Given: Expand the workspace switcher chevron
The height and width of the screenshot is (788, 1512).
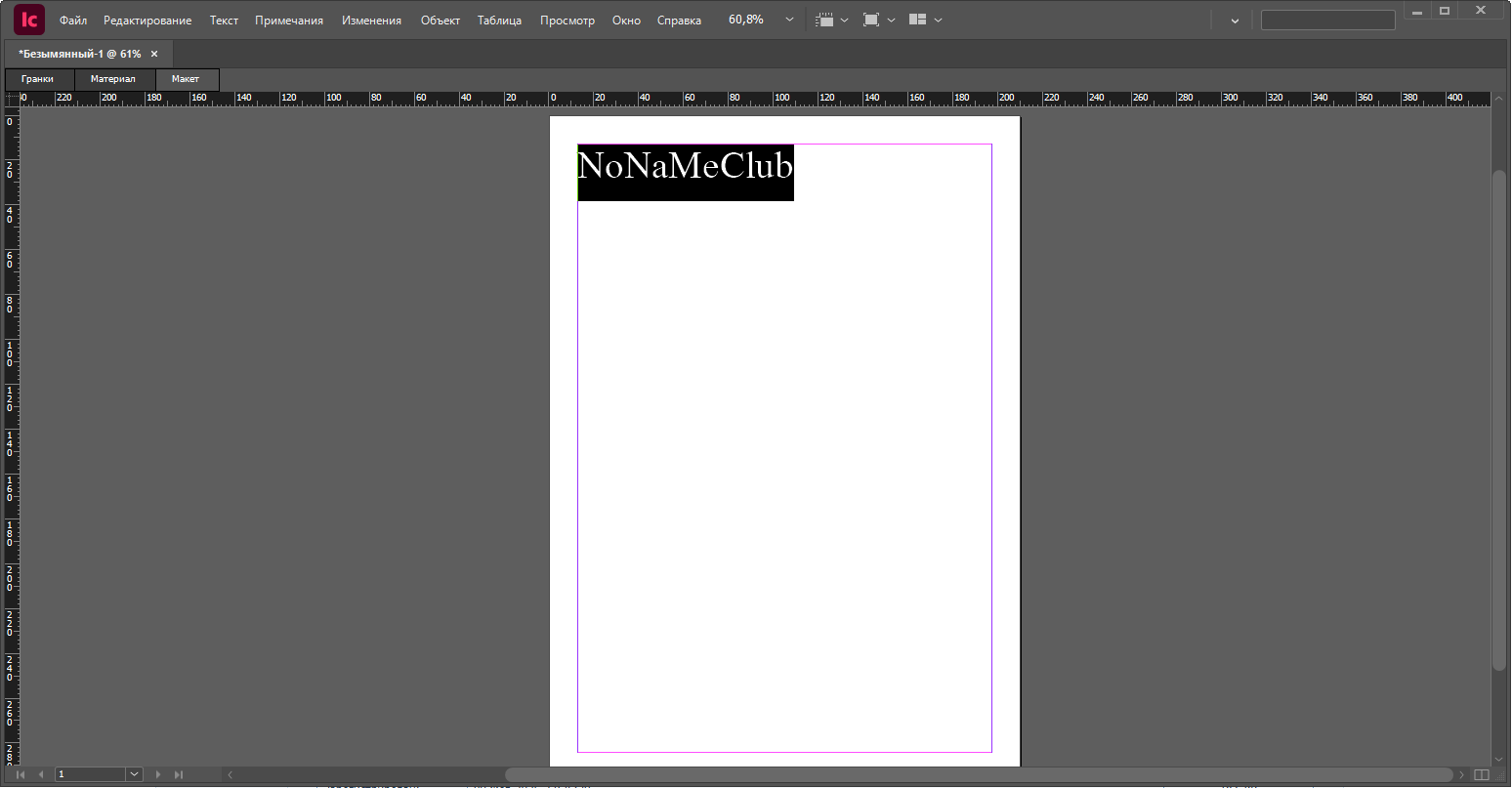Looking at the screenshot, I should (1235, 21).
